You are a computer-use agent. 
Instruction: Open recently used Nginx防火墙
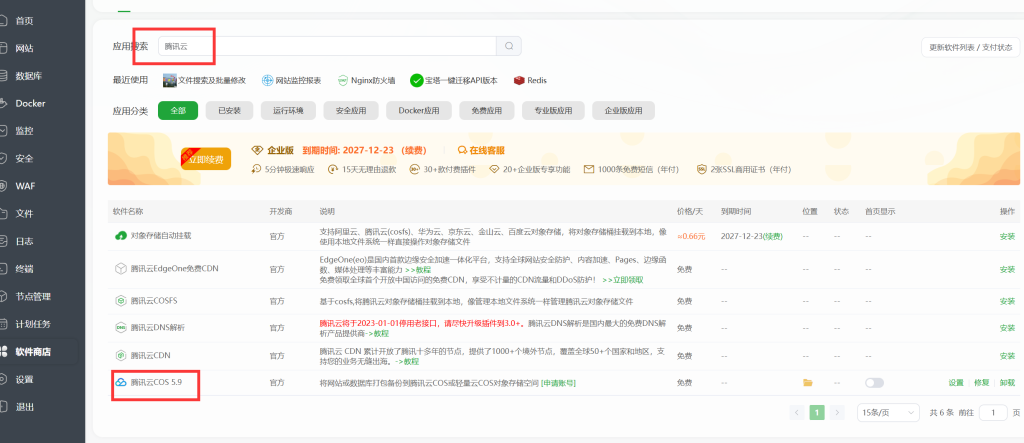coord(366,80)
